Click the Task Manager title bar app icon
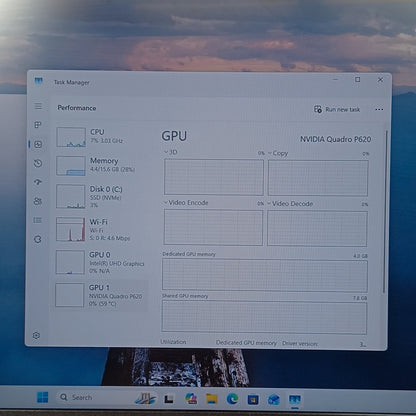Viewport: 416px width, 416px height. [39, 81]
